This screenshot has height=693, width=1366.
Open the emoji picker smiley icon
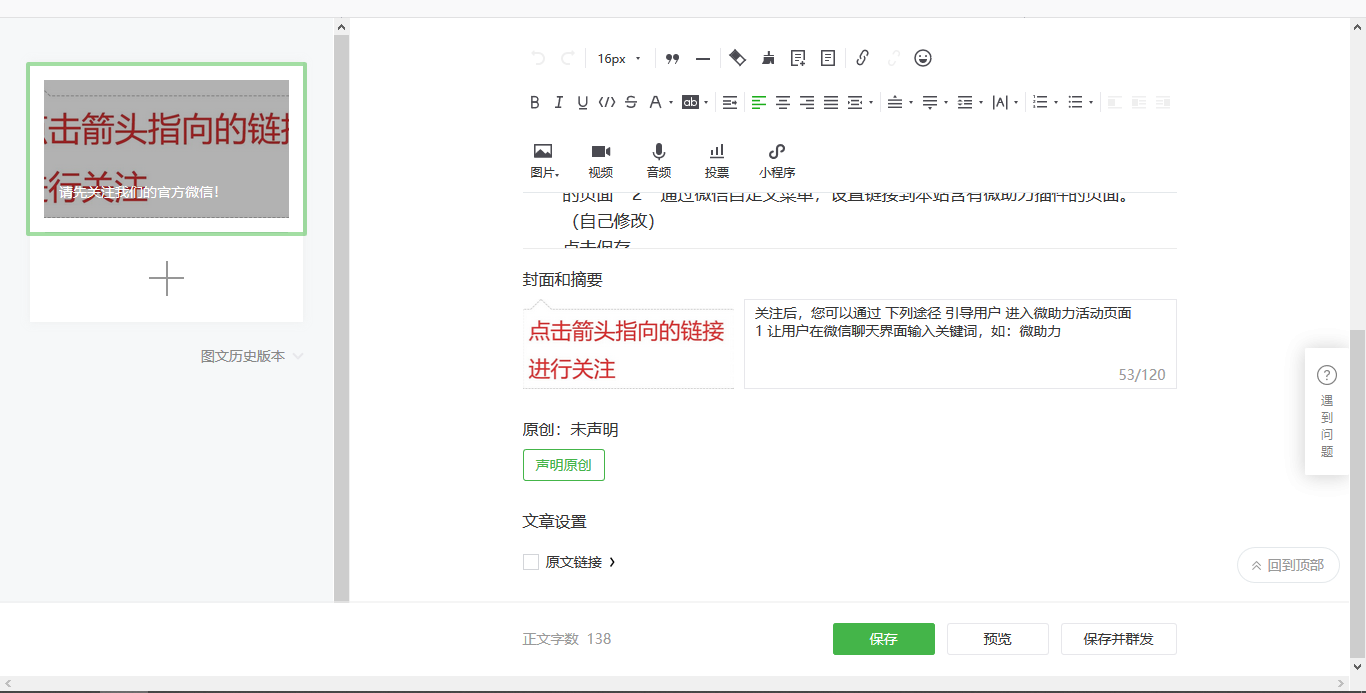pos(923,58)
